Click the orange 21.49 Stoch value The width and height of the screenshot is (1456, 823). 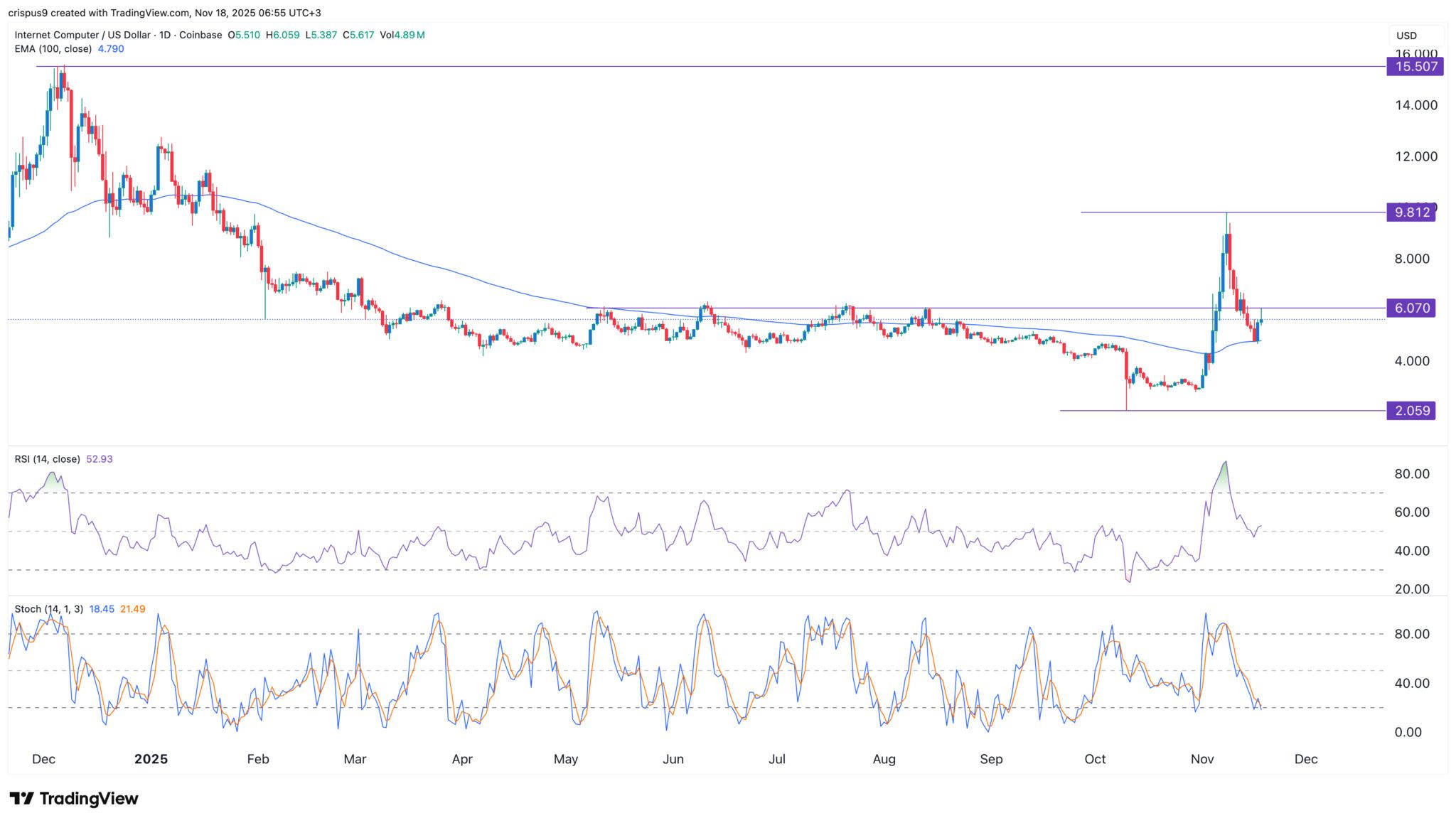[133, 609]
